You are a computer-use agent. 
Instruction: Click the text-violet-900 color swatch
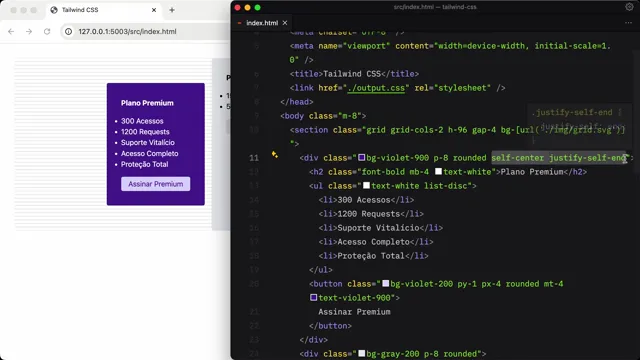point(313,298)
